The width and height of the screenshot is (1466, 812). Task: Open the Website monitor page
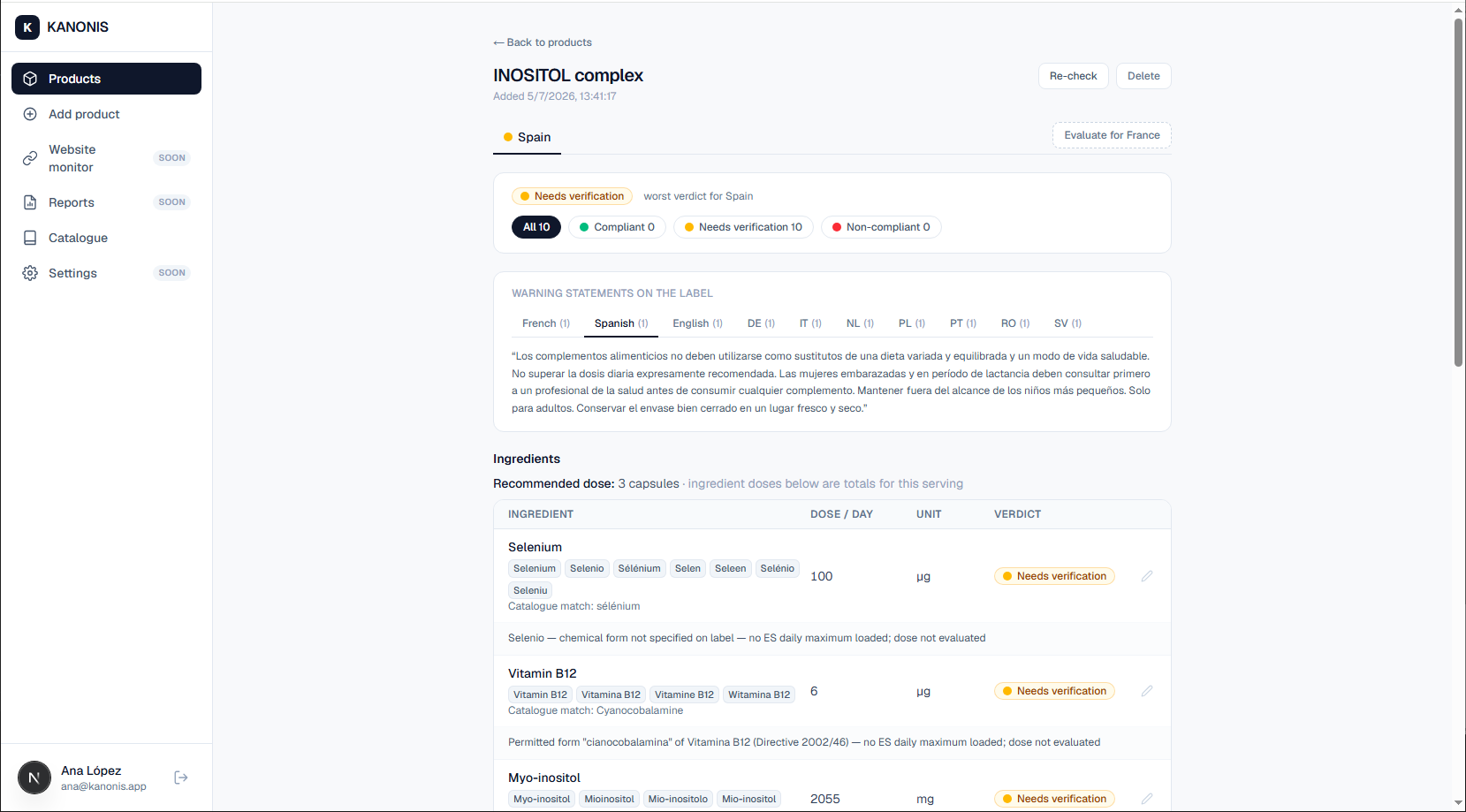pyautogui.click(x=106, y=158)
